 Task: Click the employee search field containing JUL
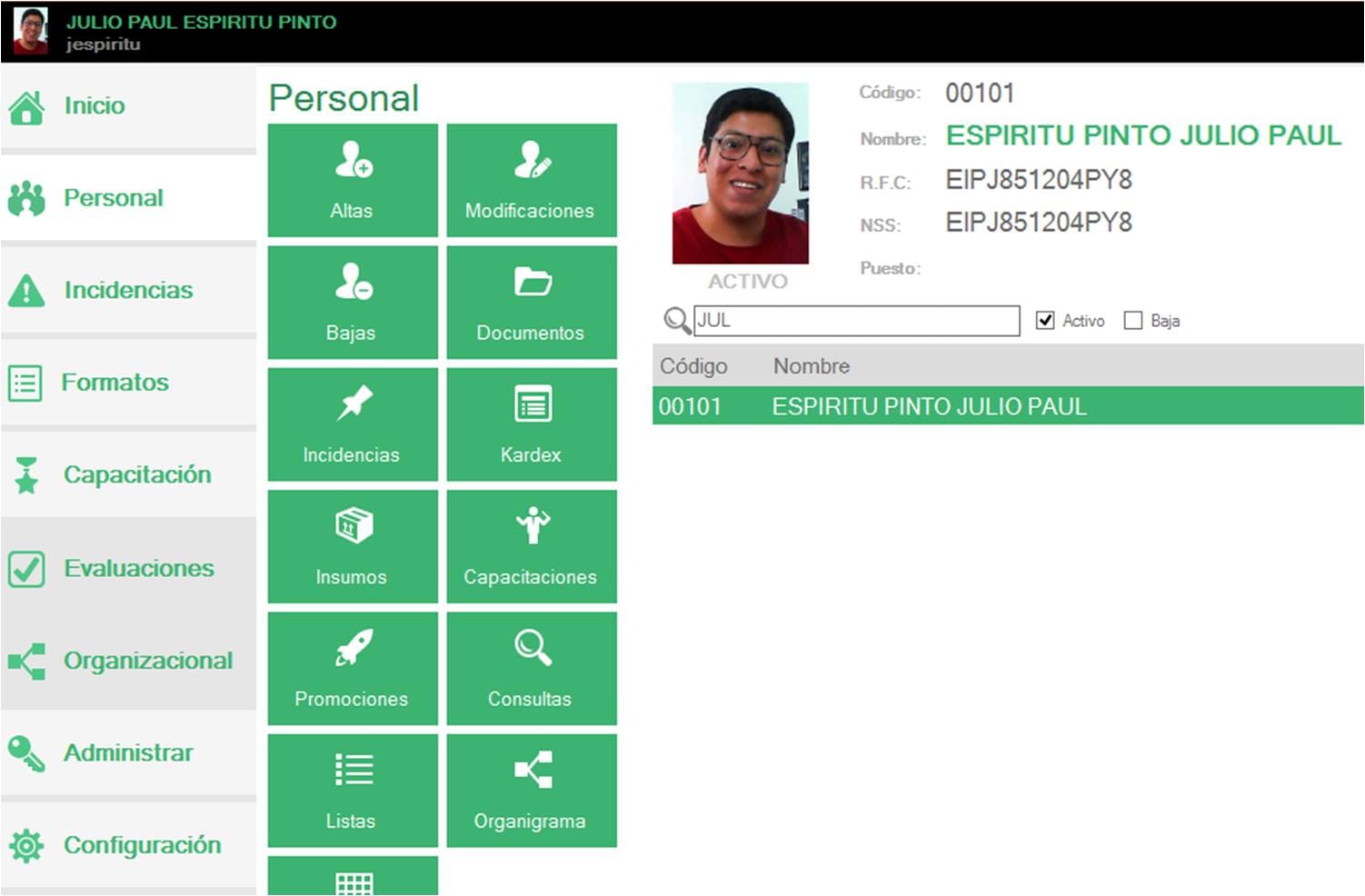pos(855,320)
